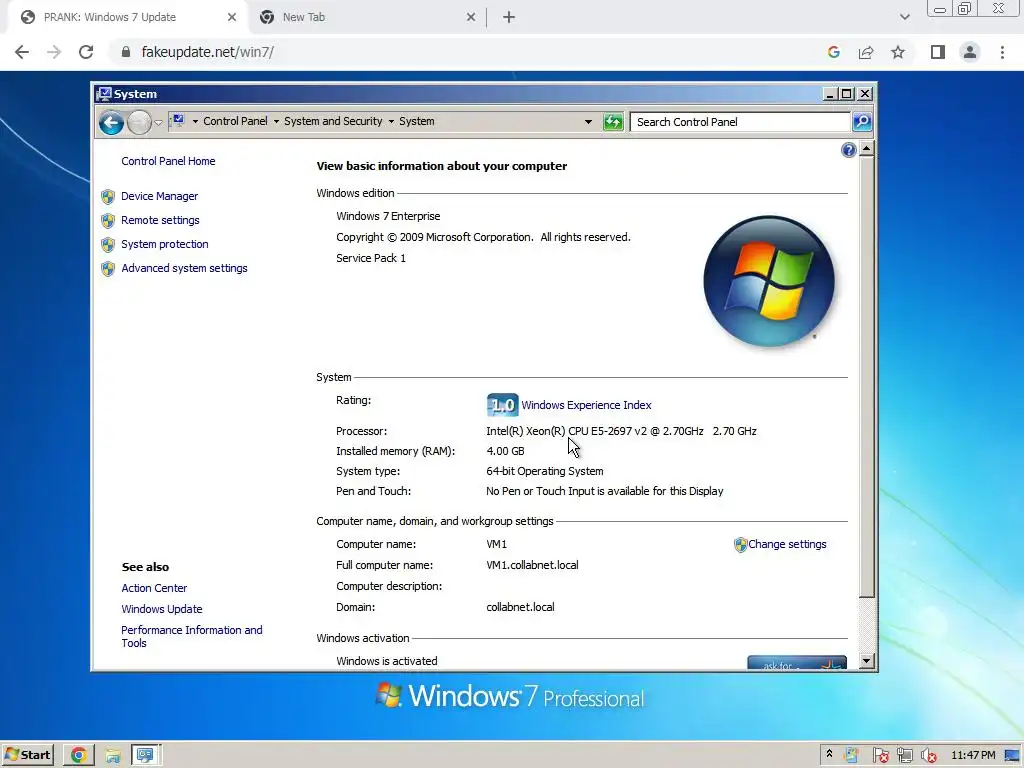Click the computer icon in address bar
The width and height of the screenshot is (1024, 768).
pos(178,121)
